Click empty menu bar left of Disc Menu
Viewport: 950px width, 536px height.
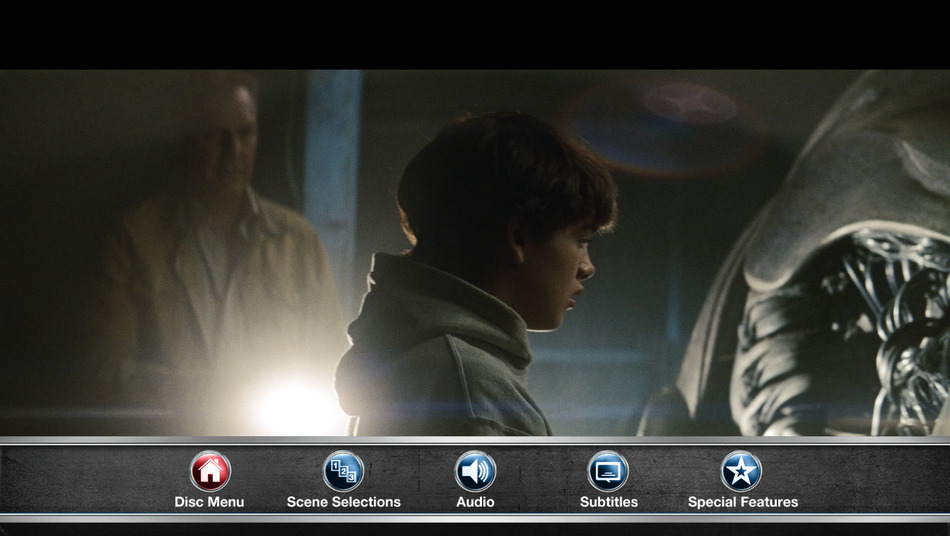point(80,480)
